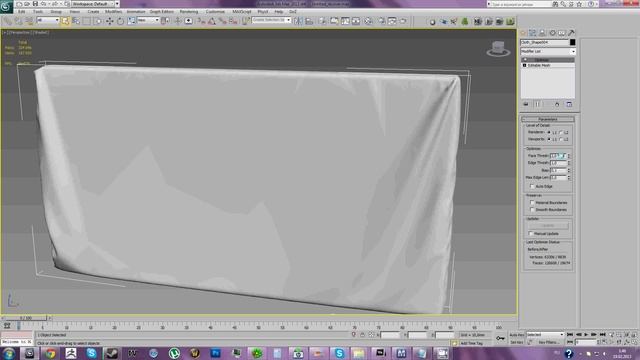Image resolution: width=640 pixels, height=360 pixels.
Task: Select the Select and Link tool
Action: 8,21
